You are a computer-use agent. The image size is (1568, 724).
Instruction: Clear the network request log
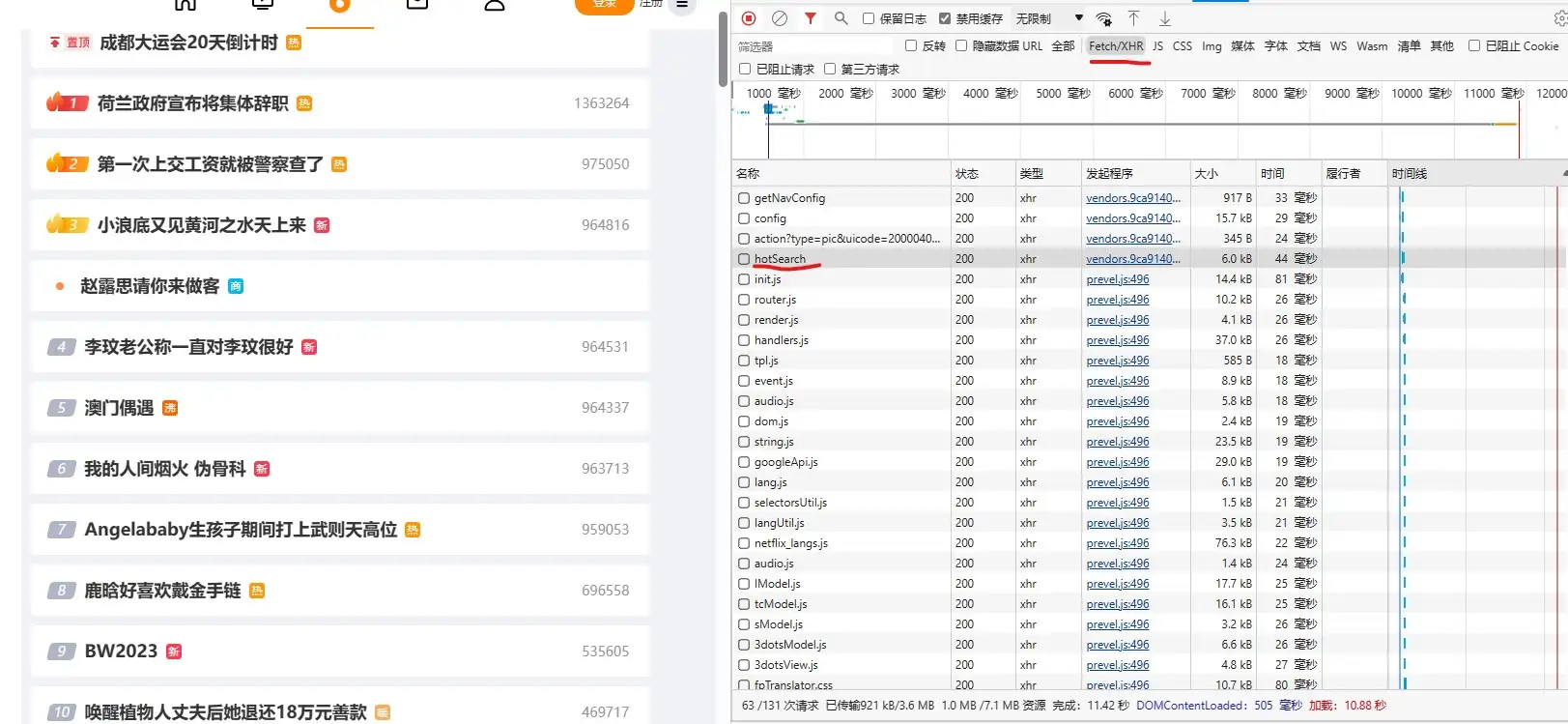point(780,18)
